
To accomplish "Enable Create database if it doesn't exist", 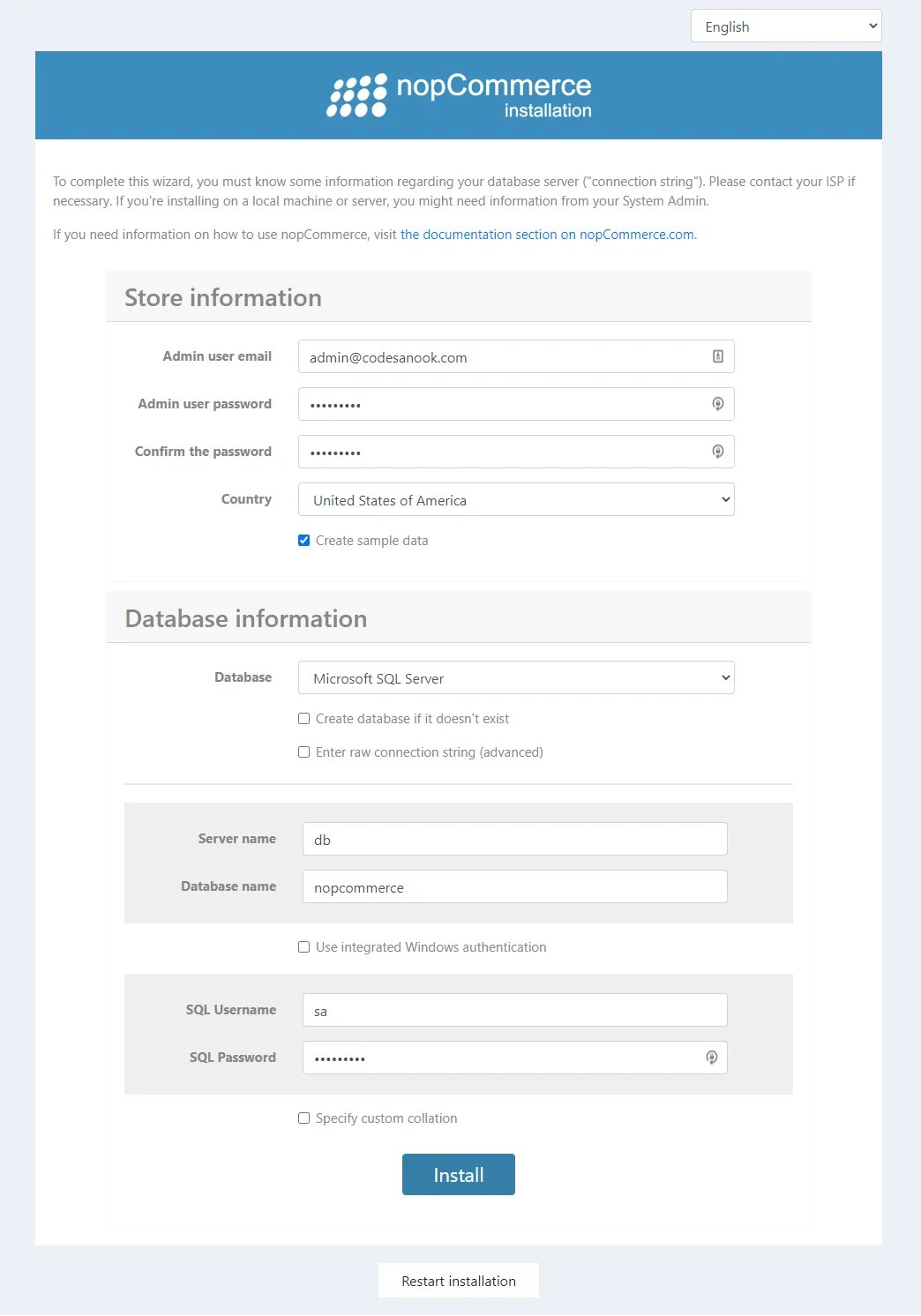I will coord(303,719).
